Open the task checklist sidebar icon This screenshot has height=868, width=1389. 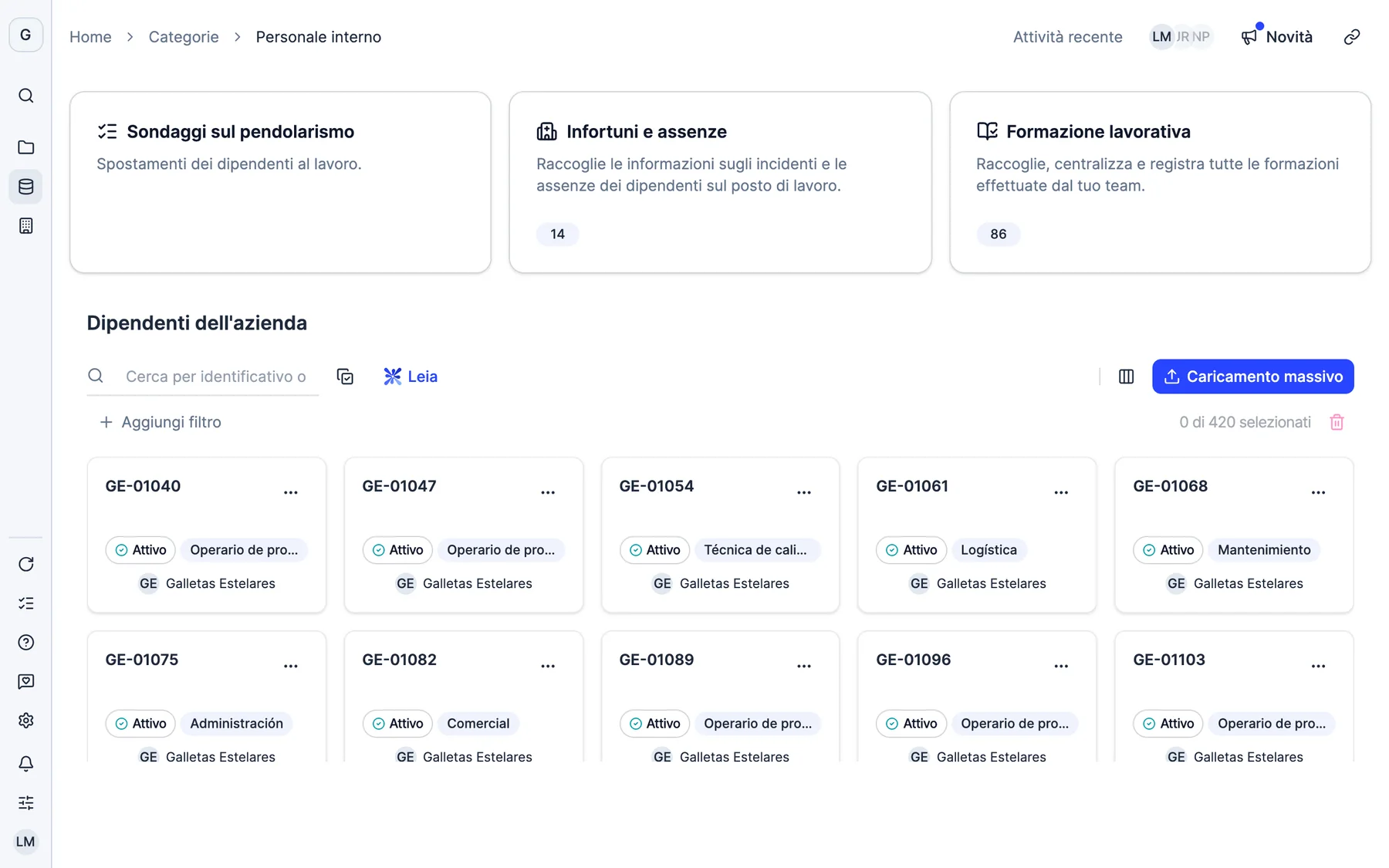[25, 603]
